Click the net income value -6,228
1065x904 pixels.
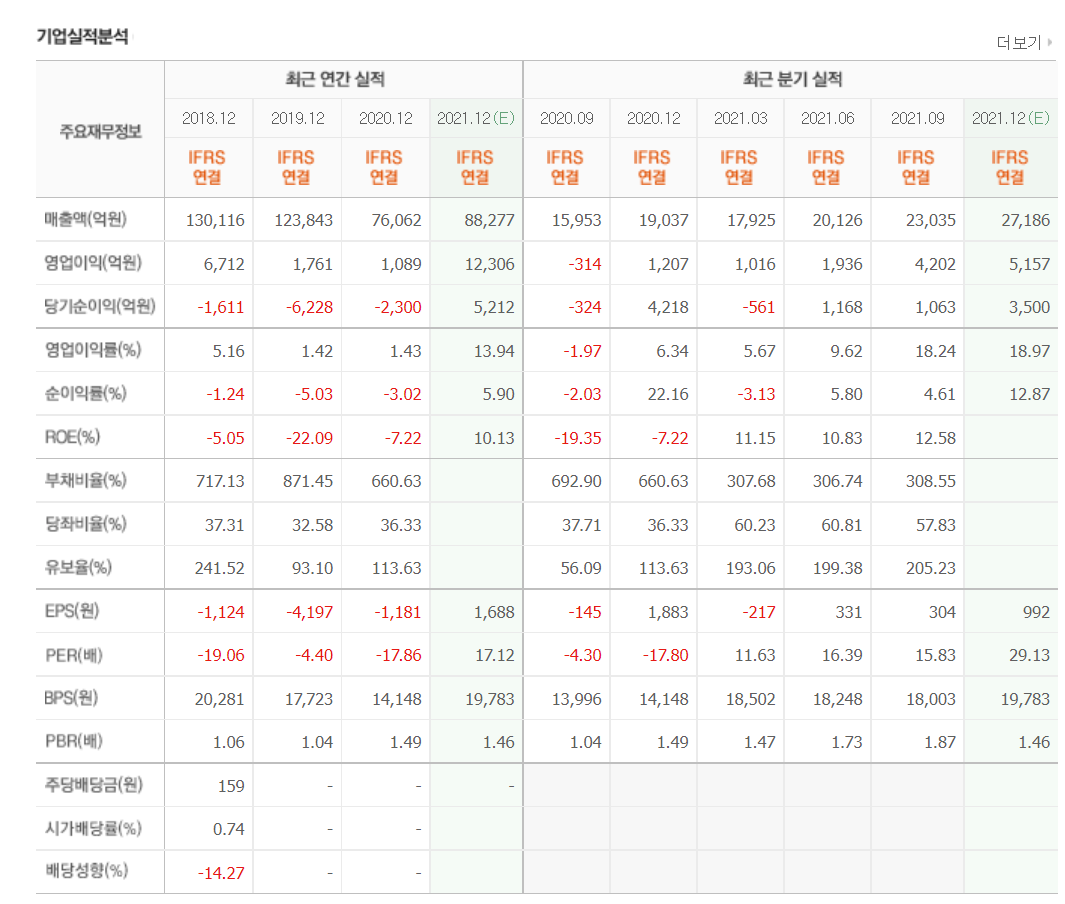pos(310,308)
